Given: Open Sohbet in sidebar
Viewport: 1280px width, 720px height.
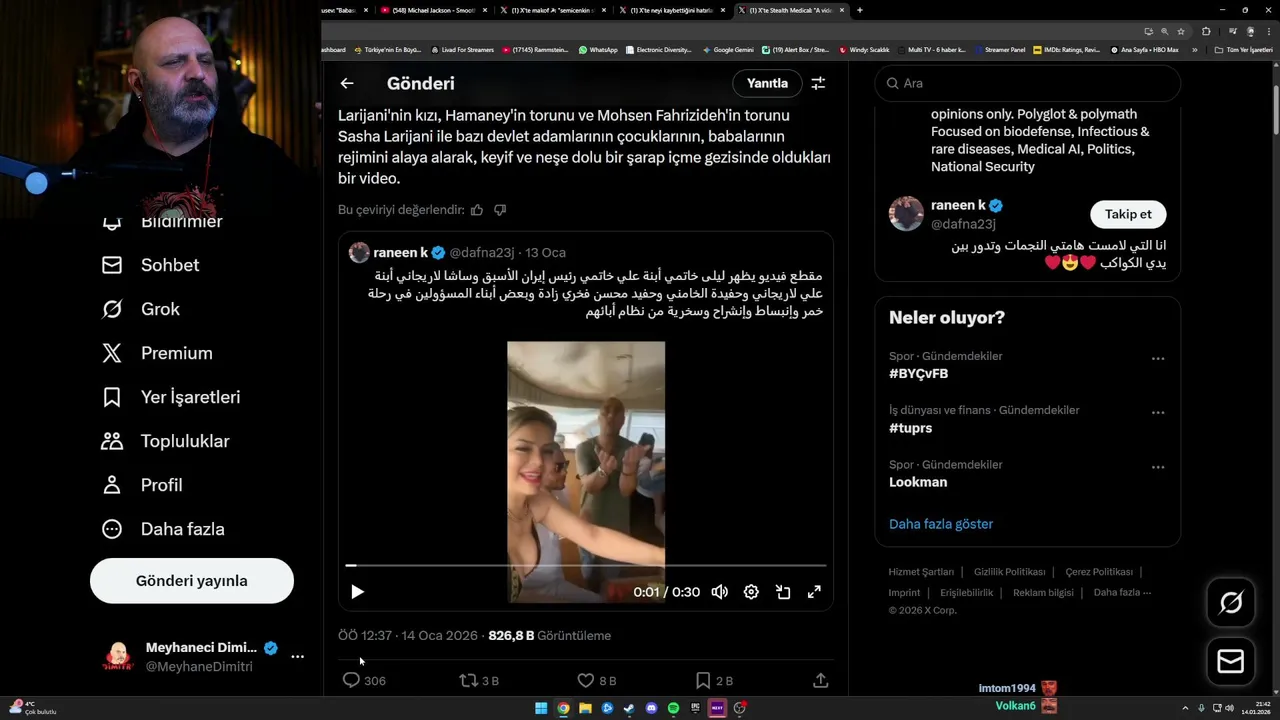Looking at the screenshot, I should tap(150, 265).
